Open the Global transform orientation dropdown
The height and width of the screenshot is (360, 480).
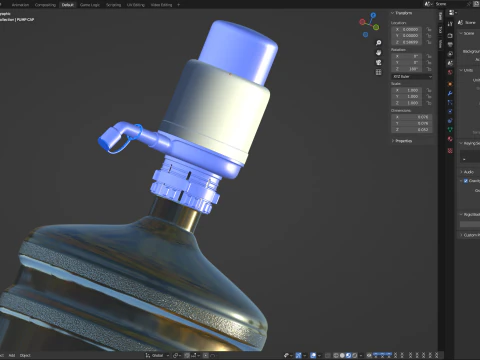157,355
